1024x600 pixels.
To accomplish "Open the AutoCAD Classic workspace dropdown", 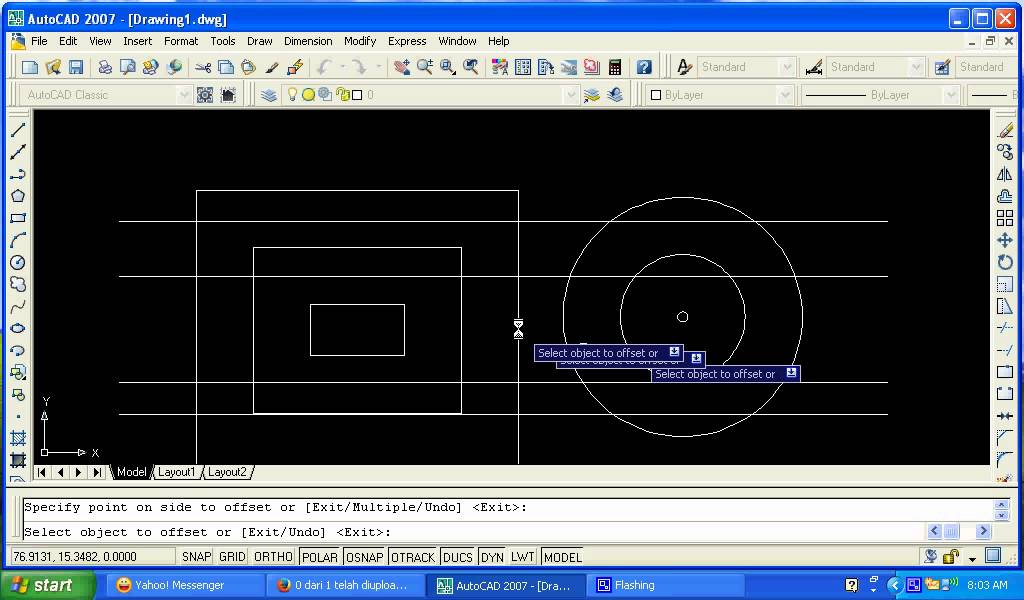I will point(184,95).
